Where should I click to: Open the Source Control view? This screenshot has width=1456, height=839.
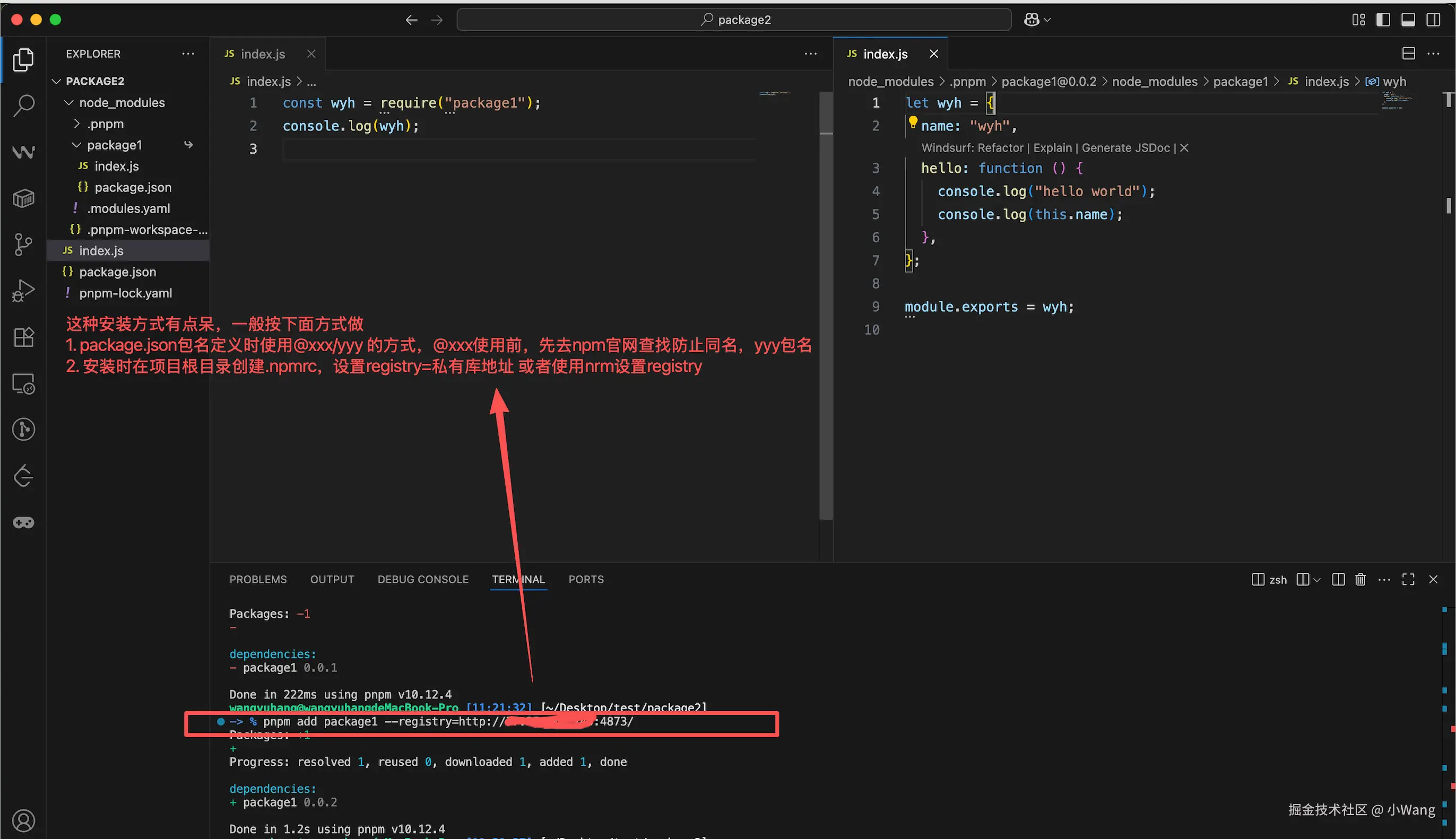[x=24, y=244]
